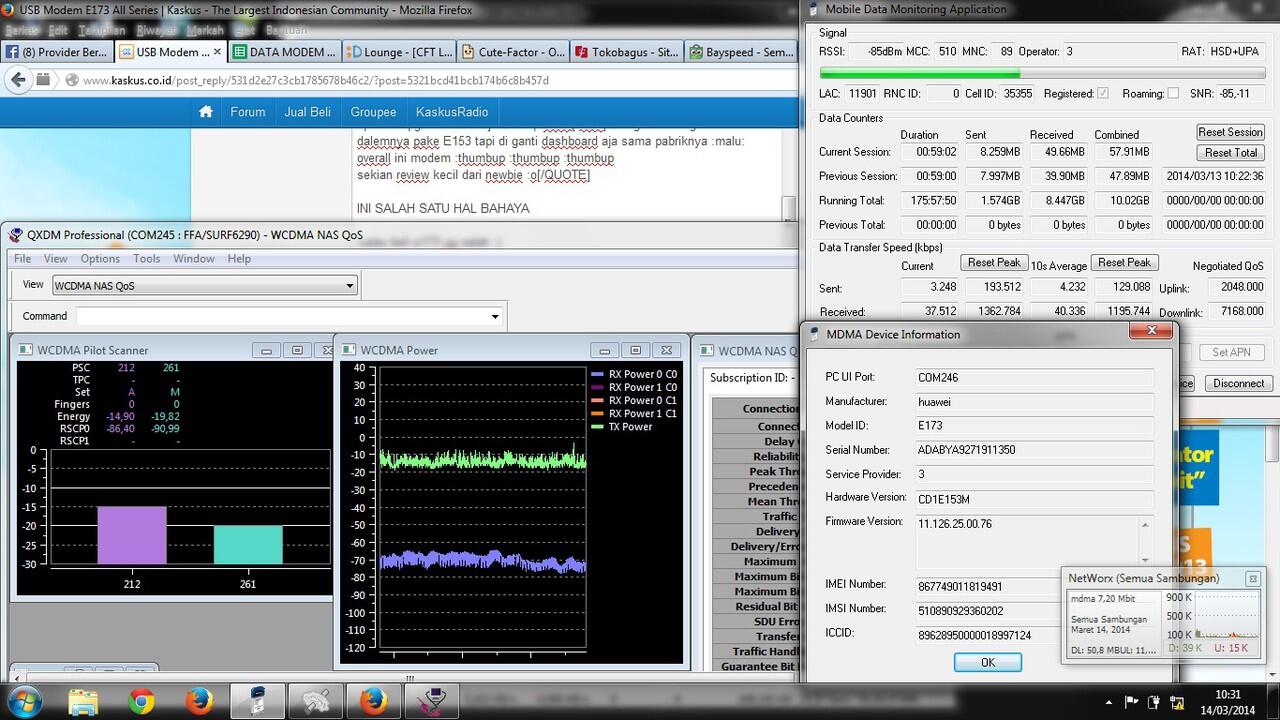Open the QXDM Tools menu
Screen dimensions: 1280x720
147,258
